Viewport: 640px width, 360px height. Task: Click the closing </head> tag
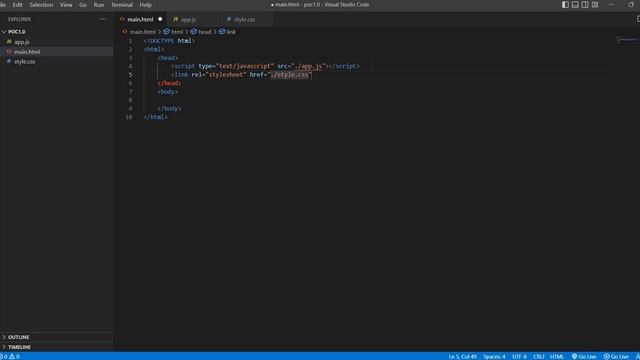(x=169, y=83)
